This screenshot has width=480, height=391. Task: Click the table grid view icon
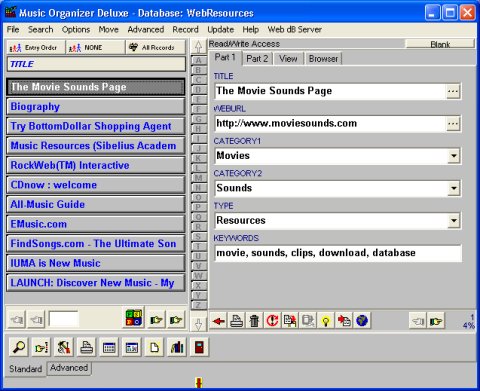[x=109, y=347]
